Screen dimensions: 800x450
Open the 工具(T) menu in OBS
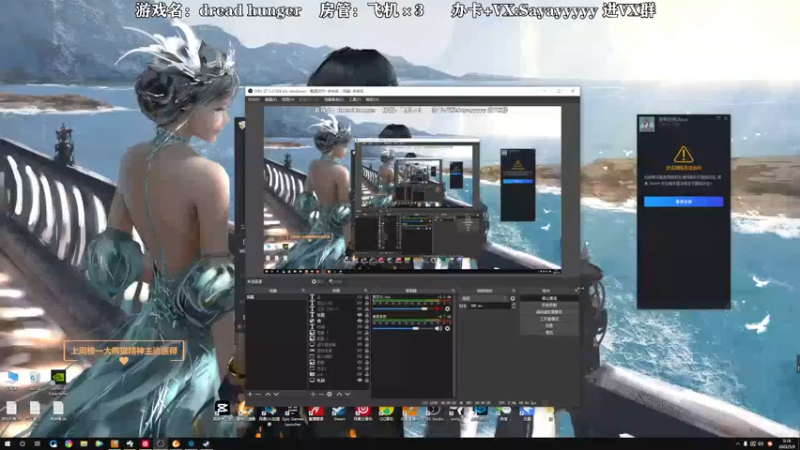(355, 100)
